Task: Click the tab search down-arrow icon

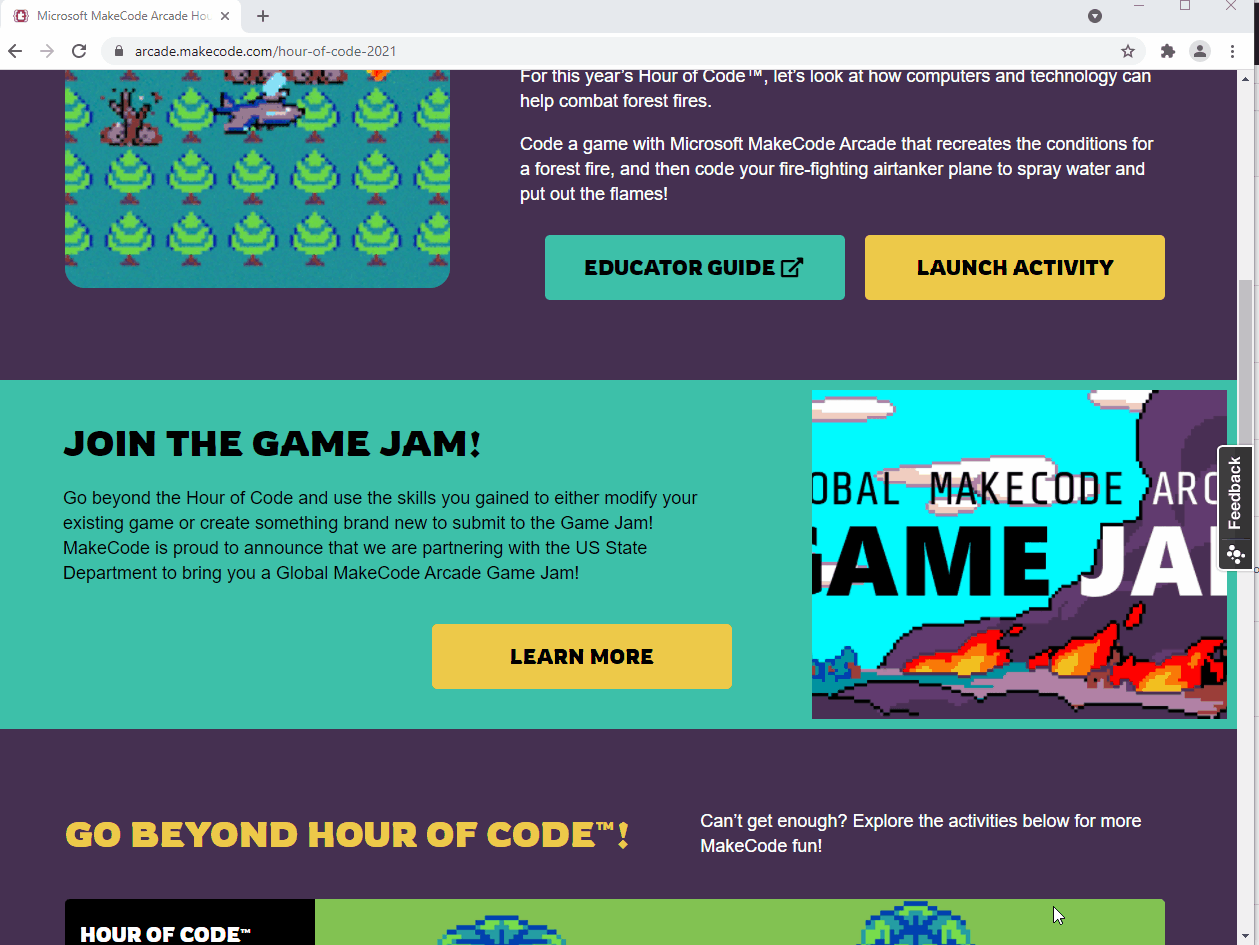Action: pos(1095,16)
